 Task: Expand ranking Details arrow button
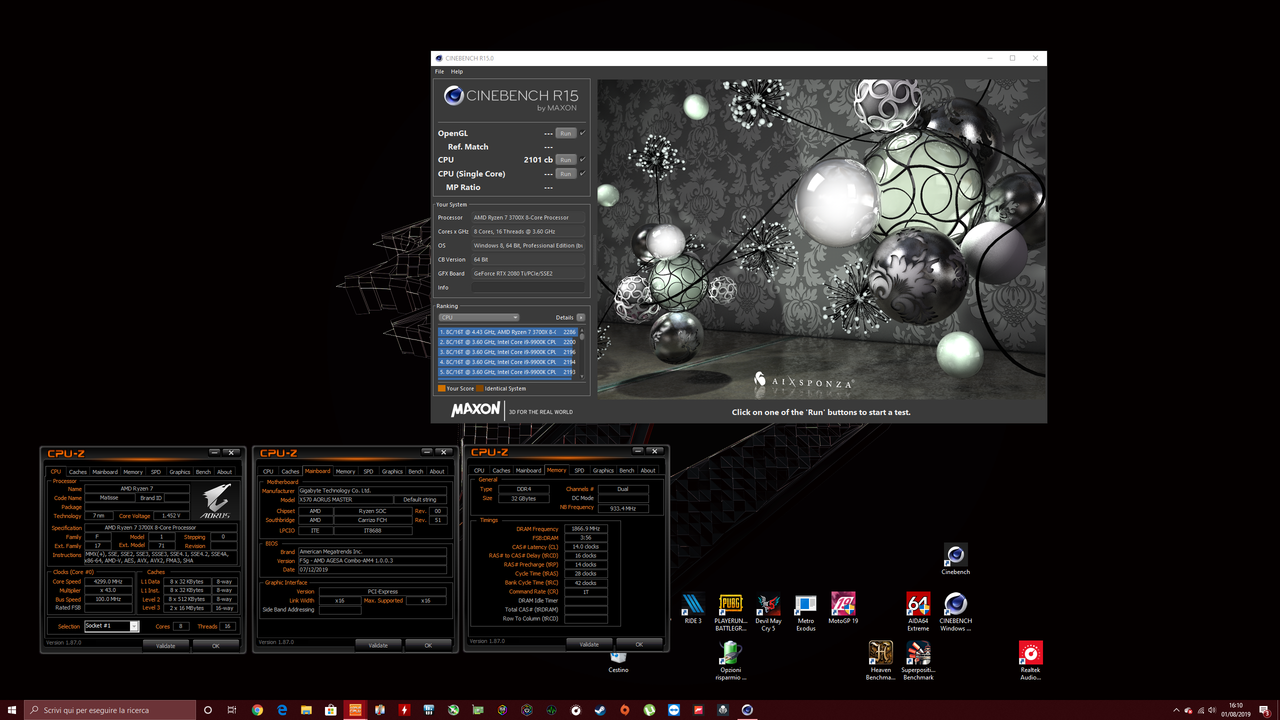pyautogui.click(x=580, y=317)
